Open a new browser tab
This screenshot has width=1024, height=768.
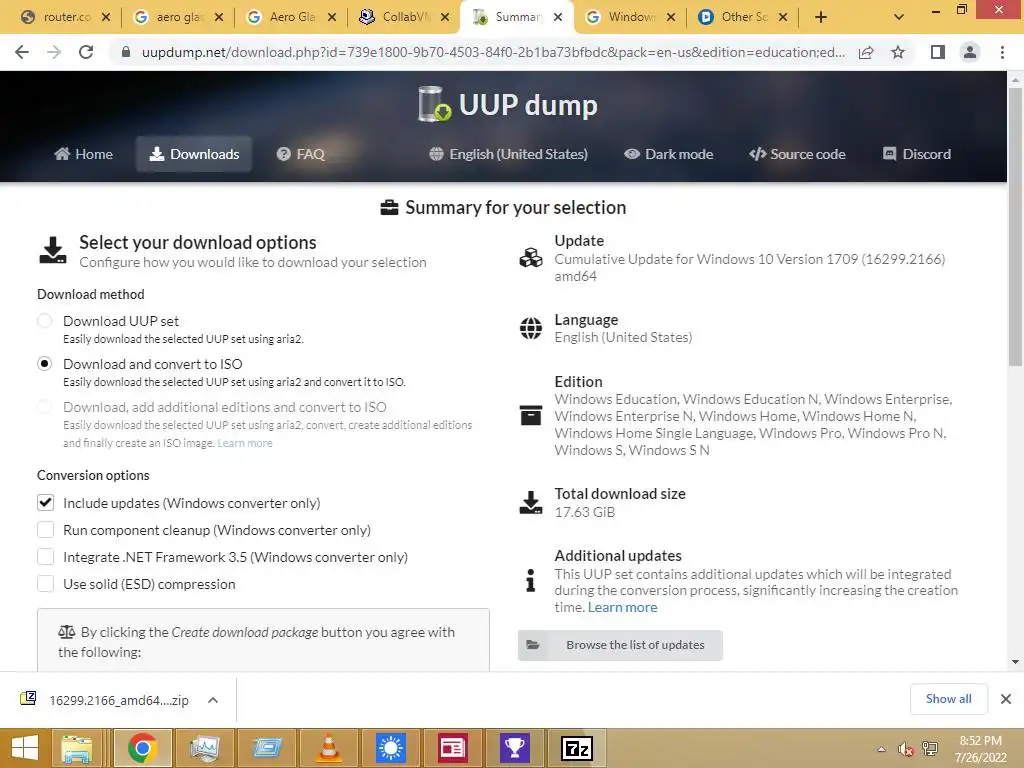click(821, 18)
